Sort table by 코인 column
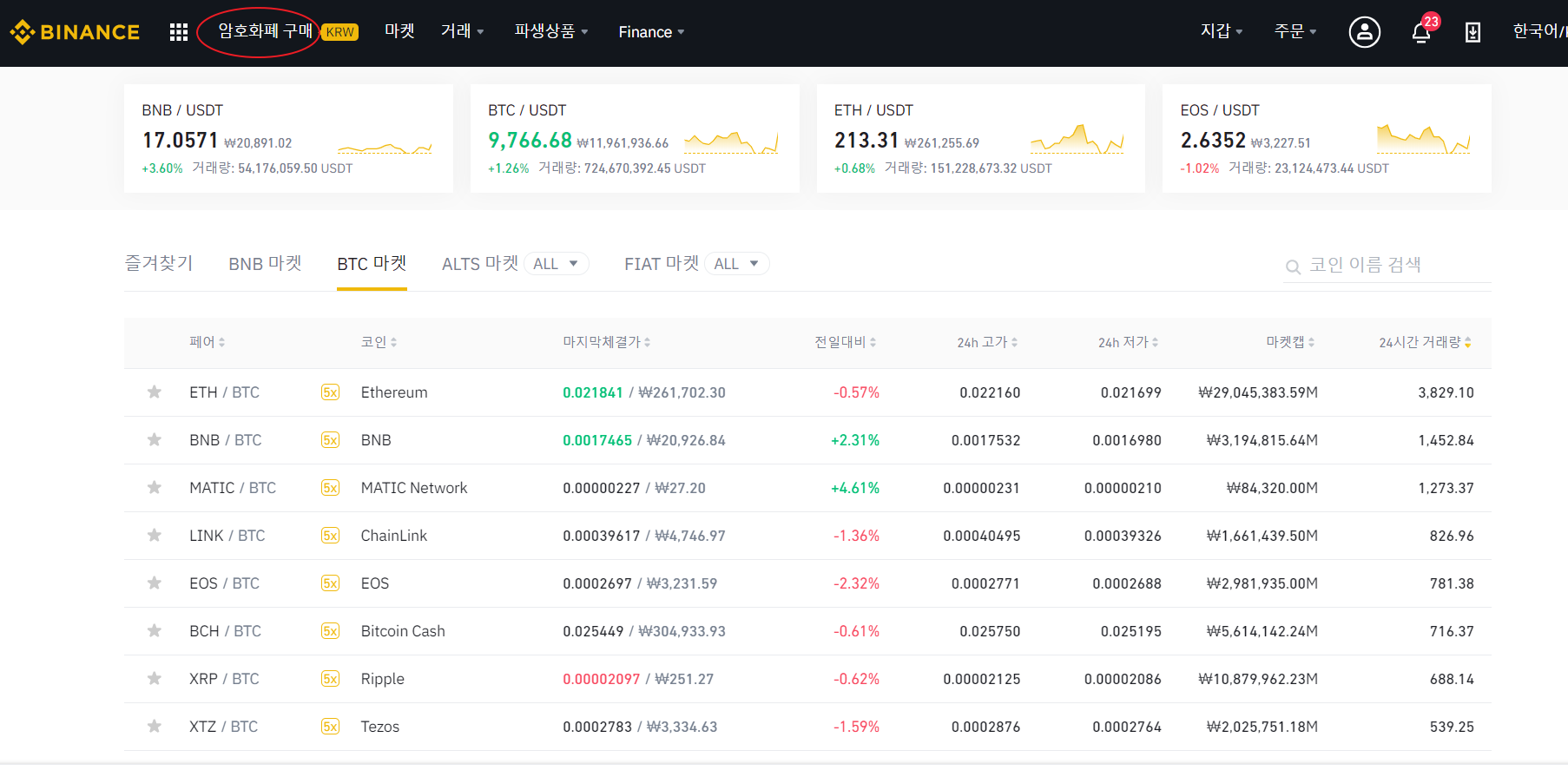Viewport: 1568px width, 777px height. point(379,342)
